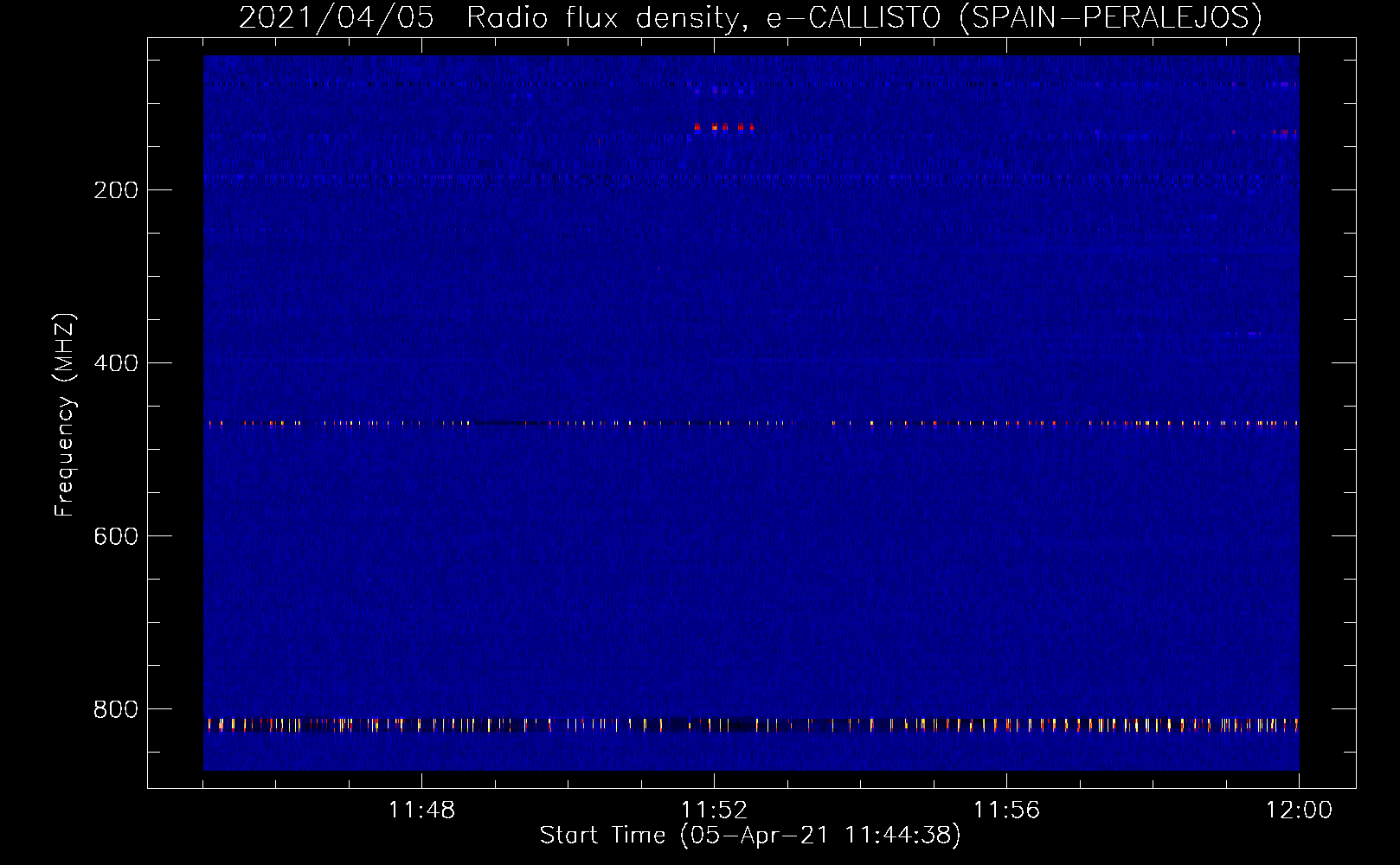
Task: Select the 800 MHz frequency tick label
Action: [116, 709]
